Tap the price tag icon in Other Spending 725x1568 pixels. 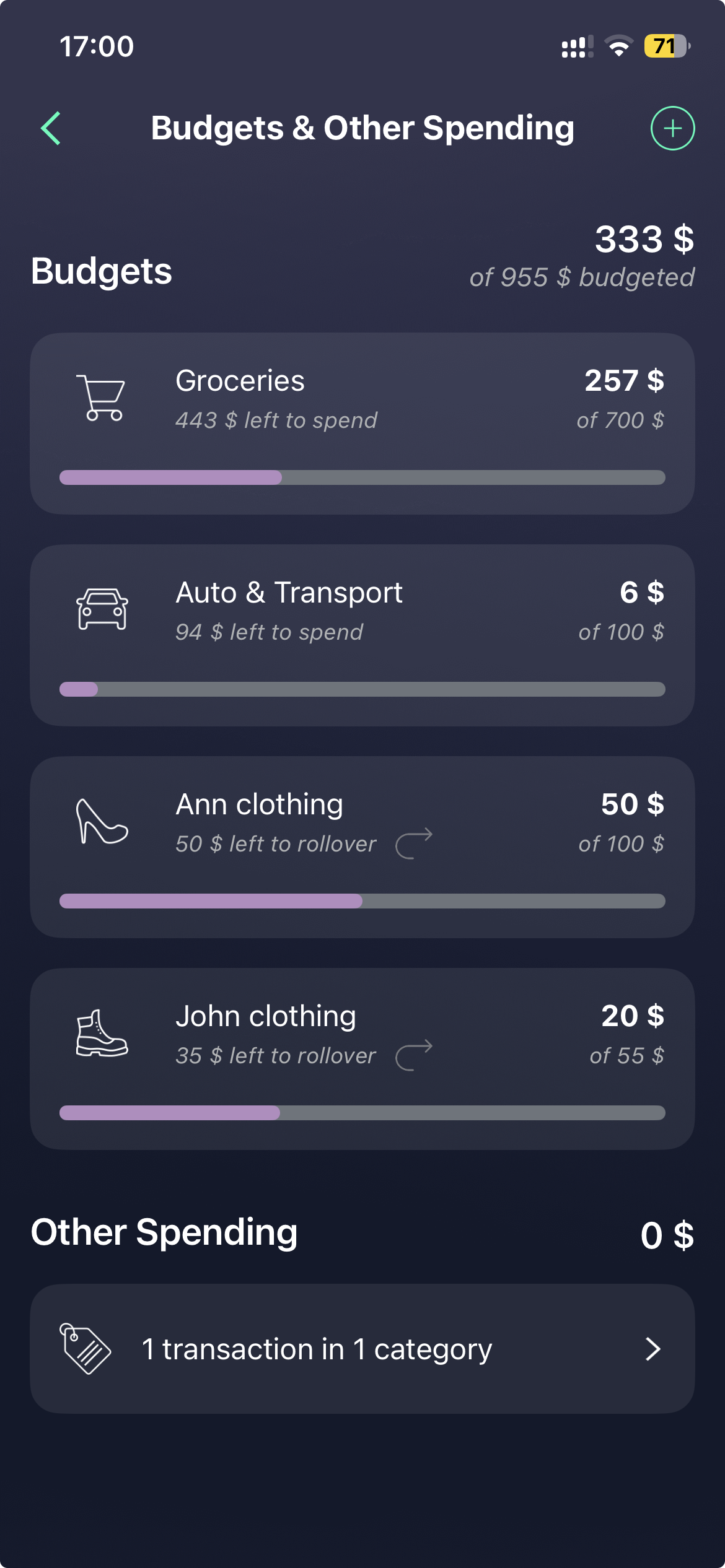[x=86, y=1349]
